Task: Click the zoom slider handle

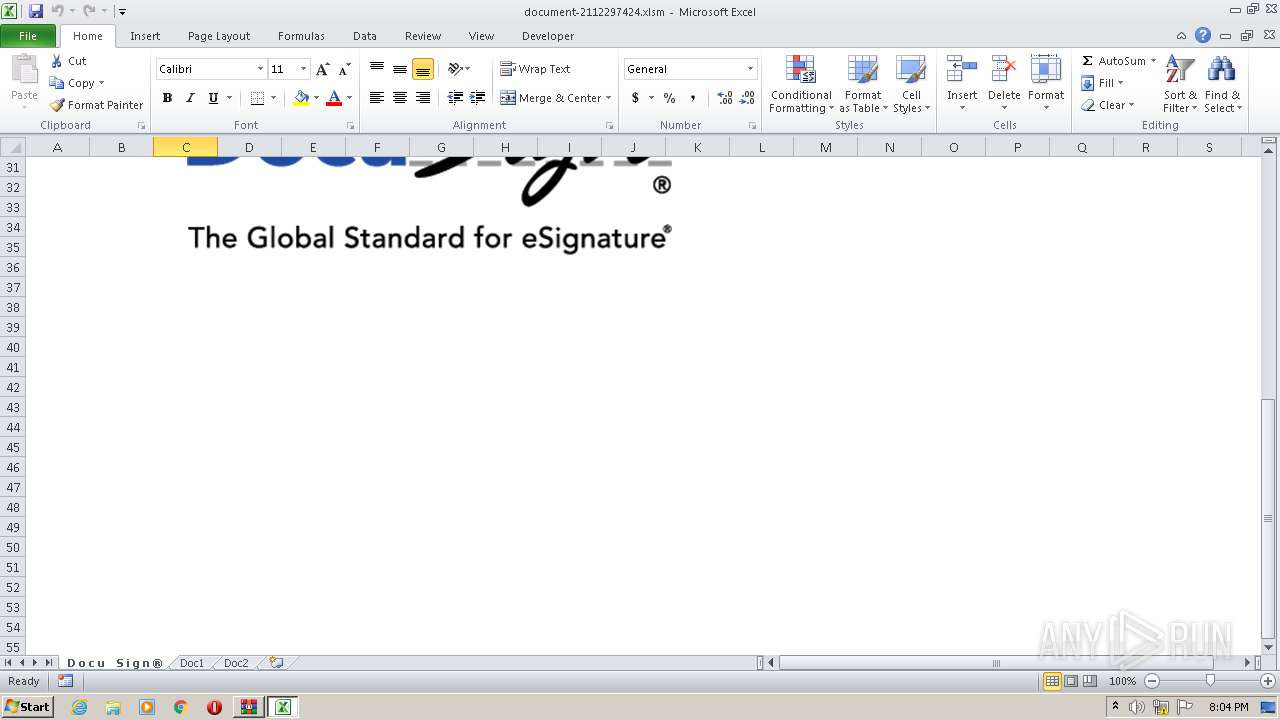Action: pyautogui.click(x=1210, y=681)
